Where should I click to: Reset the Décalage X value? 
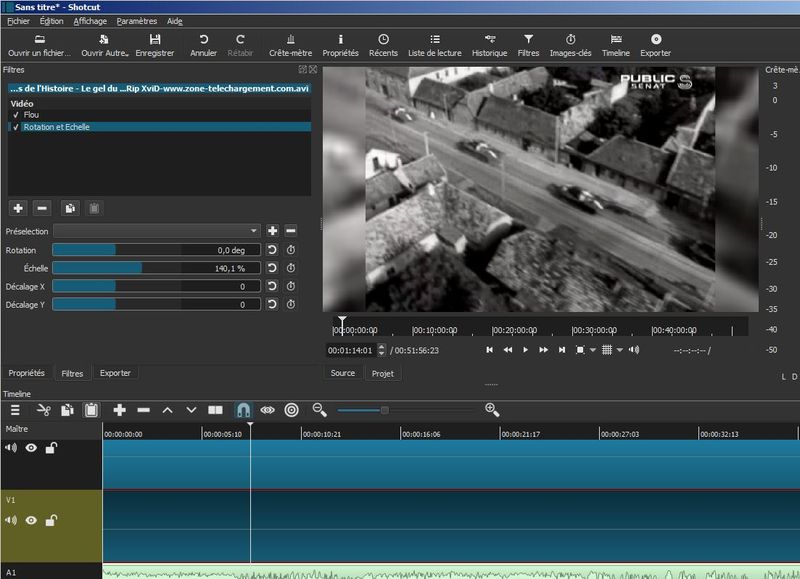pyautogui.click(x=272, y=286)
